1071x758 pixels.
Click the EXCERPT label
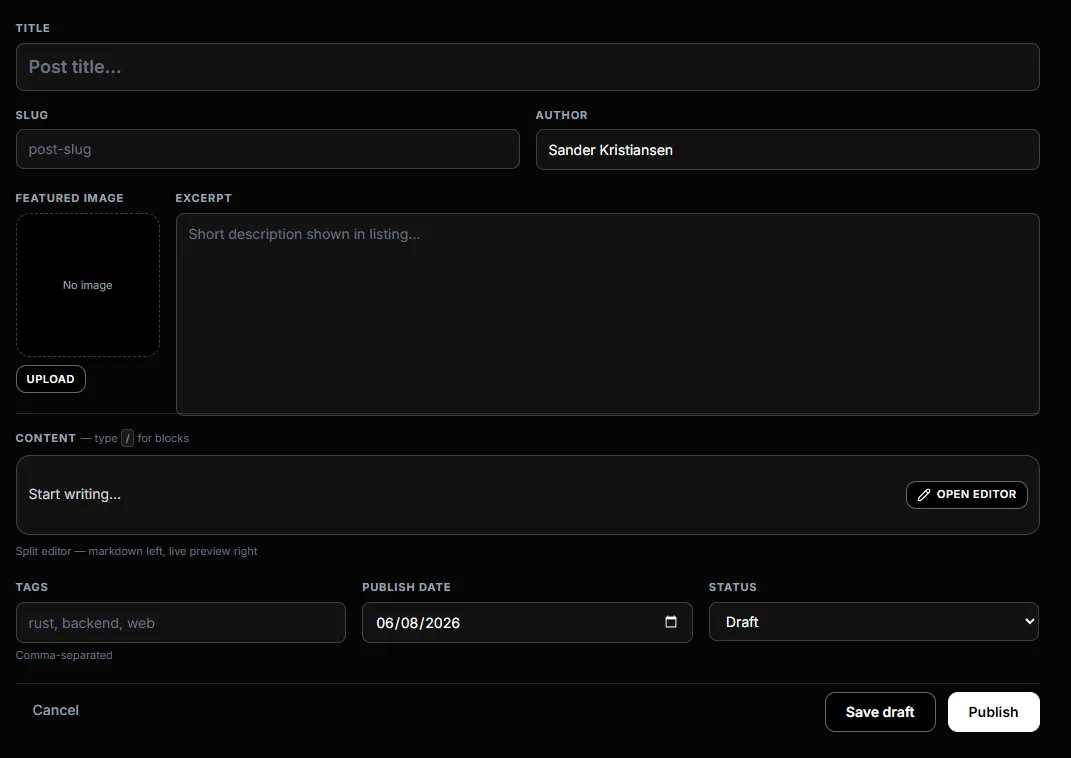click(204, 198)
